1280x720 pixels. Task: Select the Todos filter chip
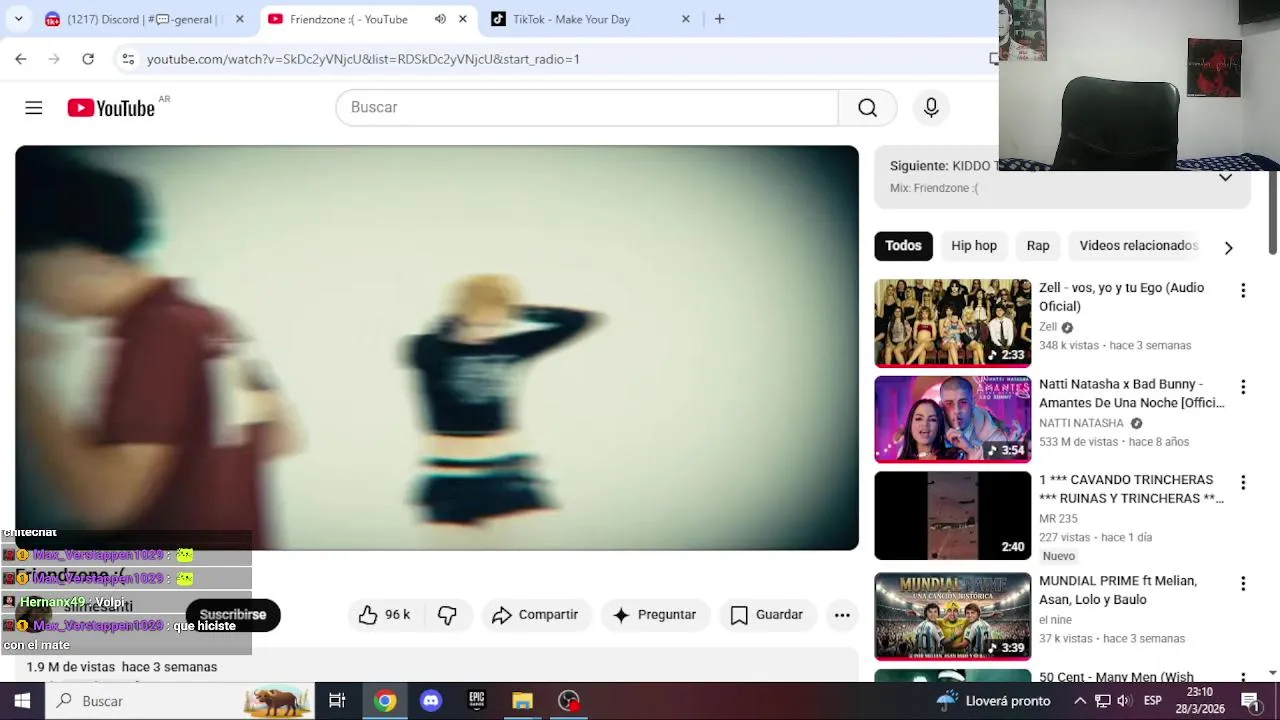click(903, 246)
